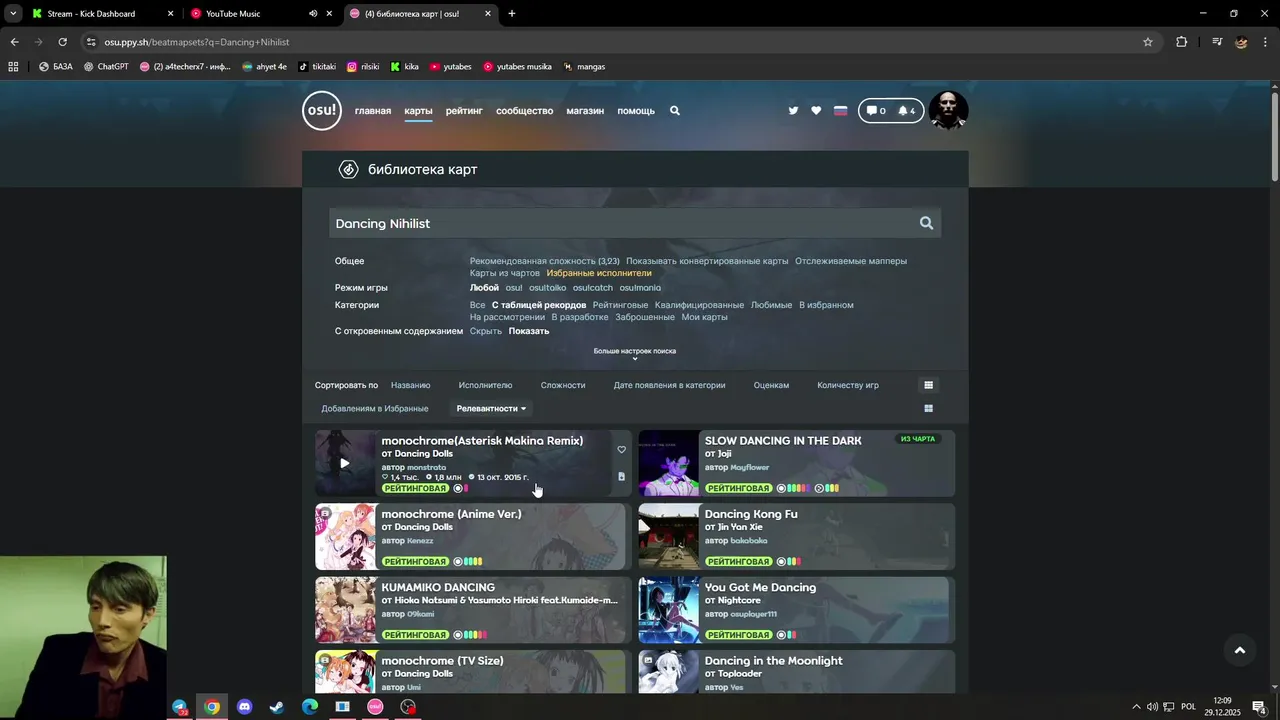This screenshot has width=1280, height=720.
Task: Expand Больше настроек поиска
Action: pyautogui.click(x=635, y=353)
